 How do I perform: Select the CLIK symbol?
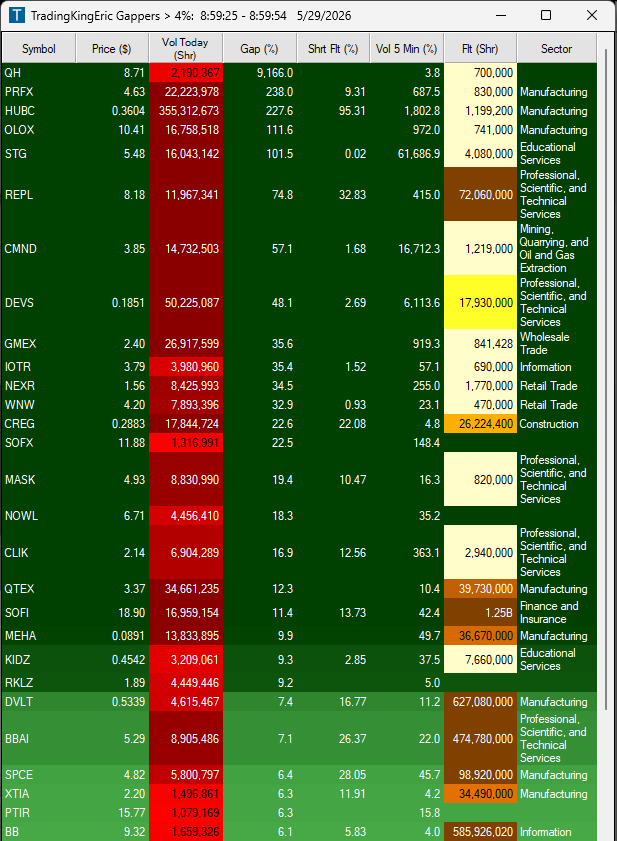coord(16,552)
